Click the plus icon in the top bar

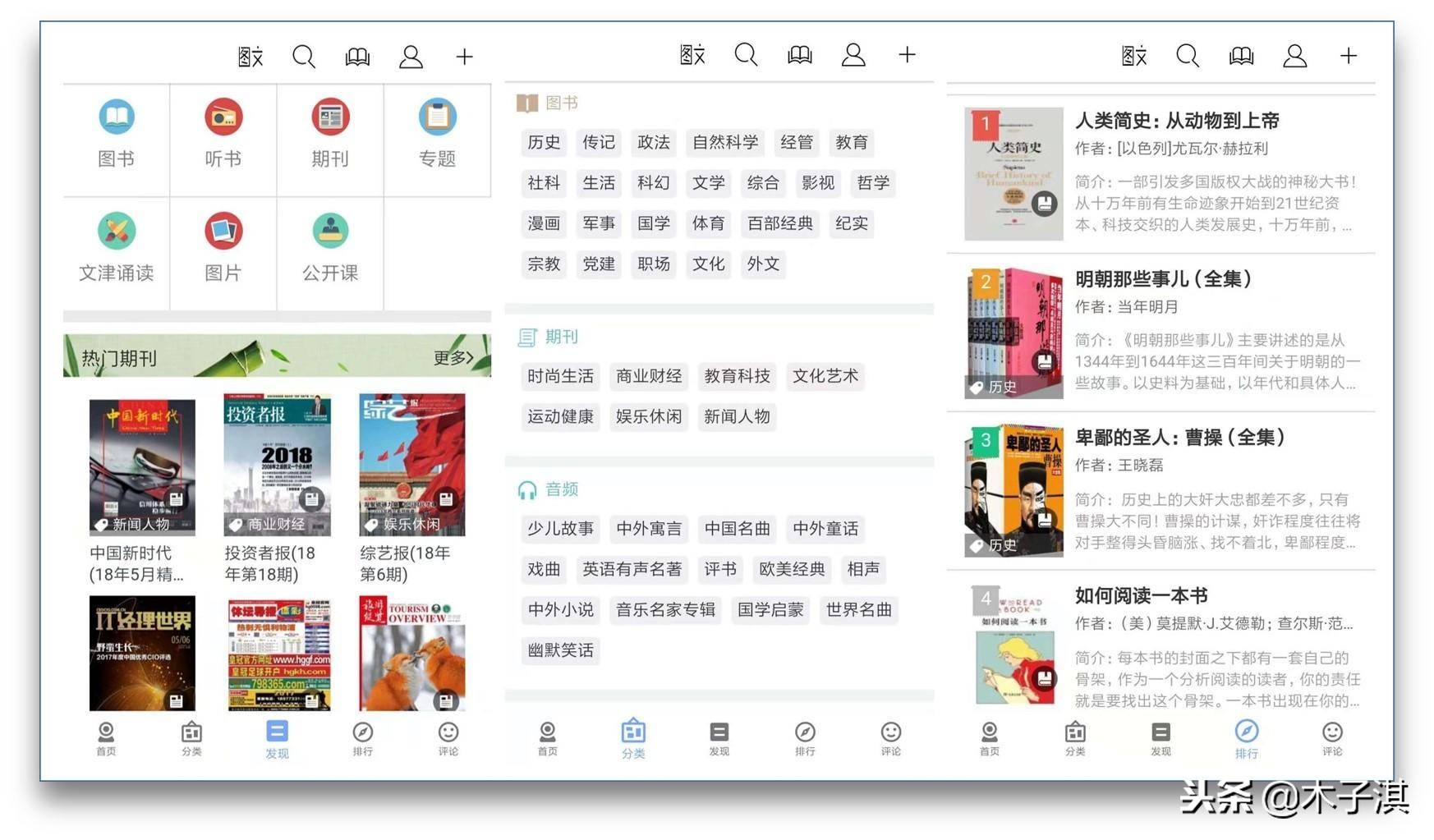[x=464, y=56]
